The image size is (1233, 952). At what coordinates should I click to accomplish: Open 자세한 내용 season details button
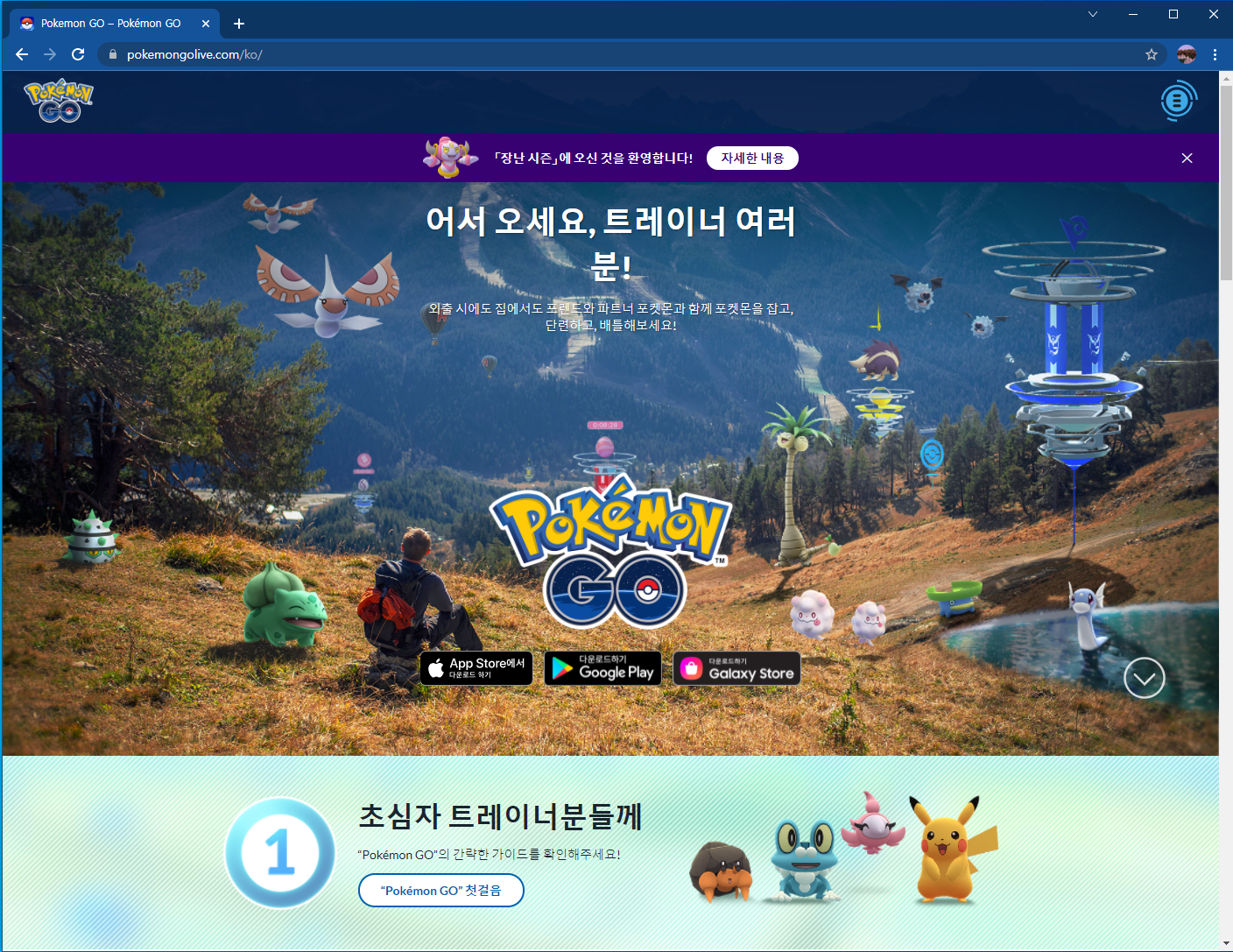tap(752, 159)
